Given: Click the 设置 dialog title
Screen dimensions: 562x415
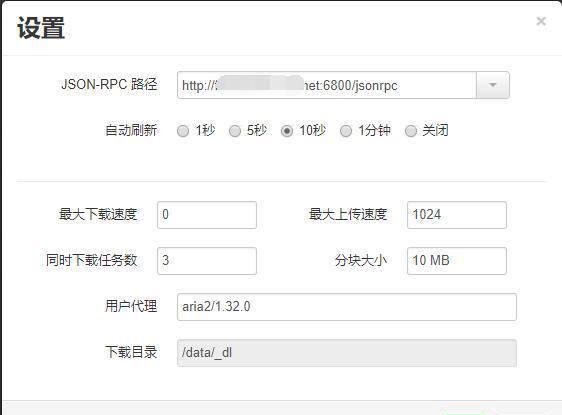Looking at the screenshot, I should pos(41,28).
